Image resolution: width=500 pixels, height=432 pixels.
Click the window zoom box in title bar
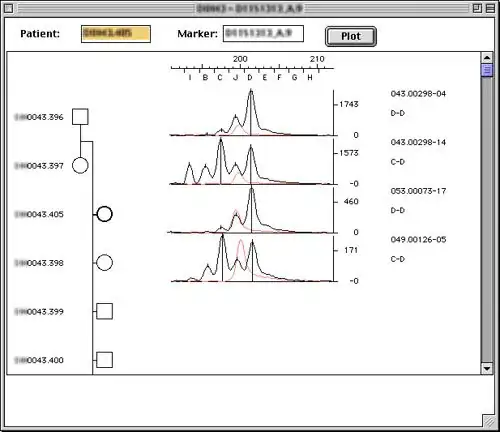[x=477, y=8]
